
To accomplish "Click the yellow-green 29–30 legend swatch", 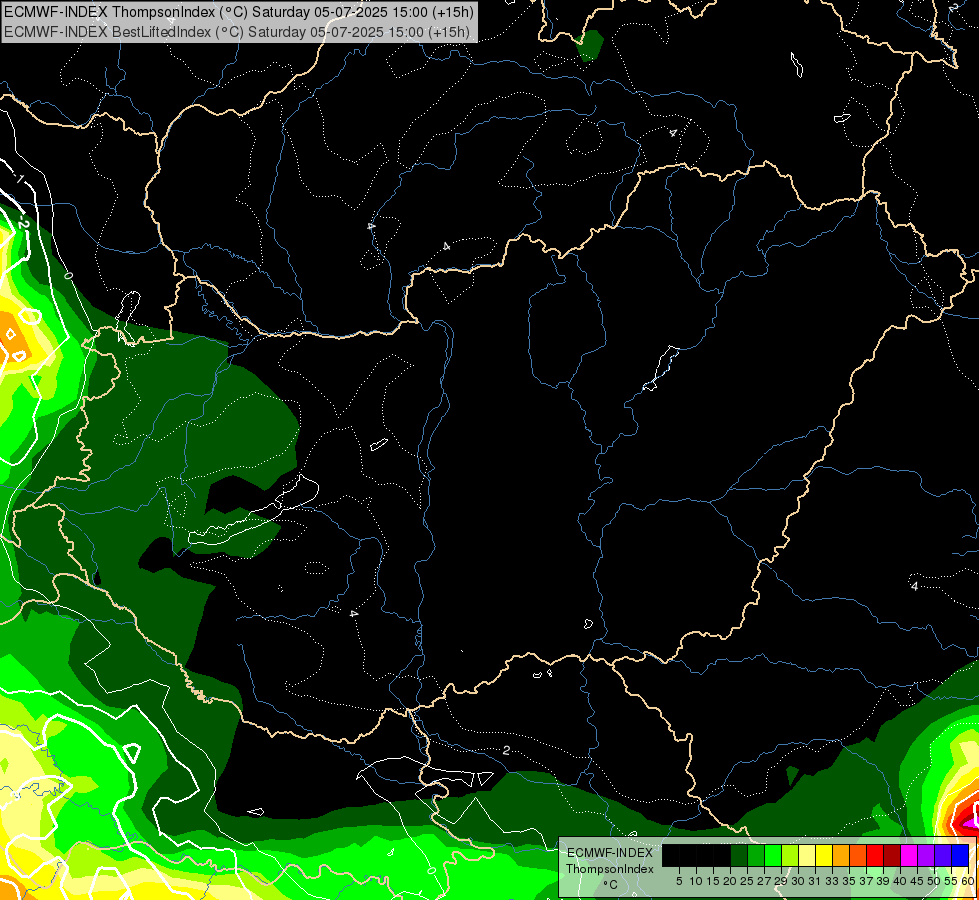I will click(x=790, y=855).
